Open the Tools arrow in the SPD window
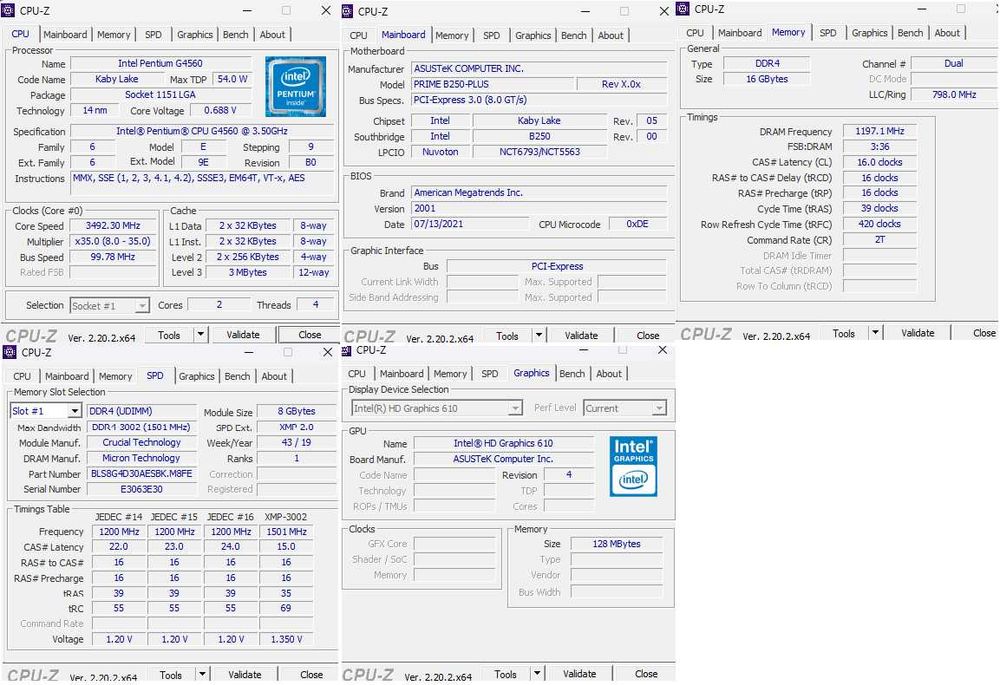Image resolution: width=1000 pixels, height=685 pixels. coord(202,674)
